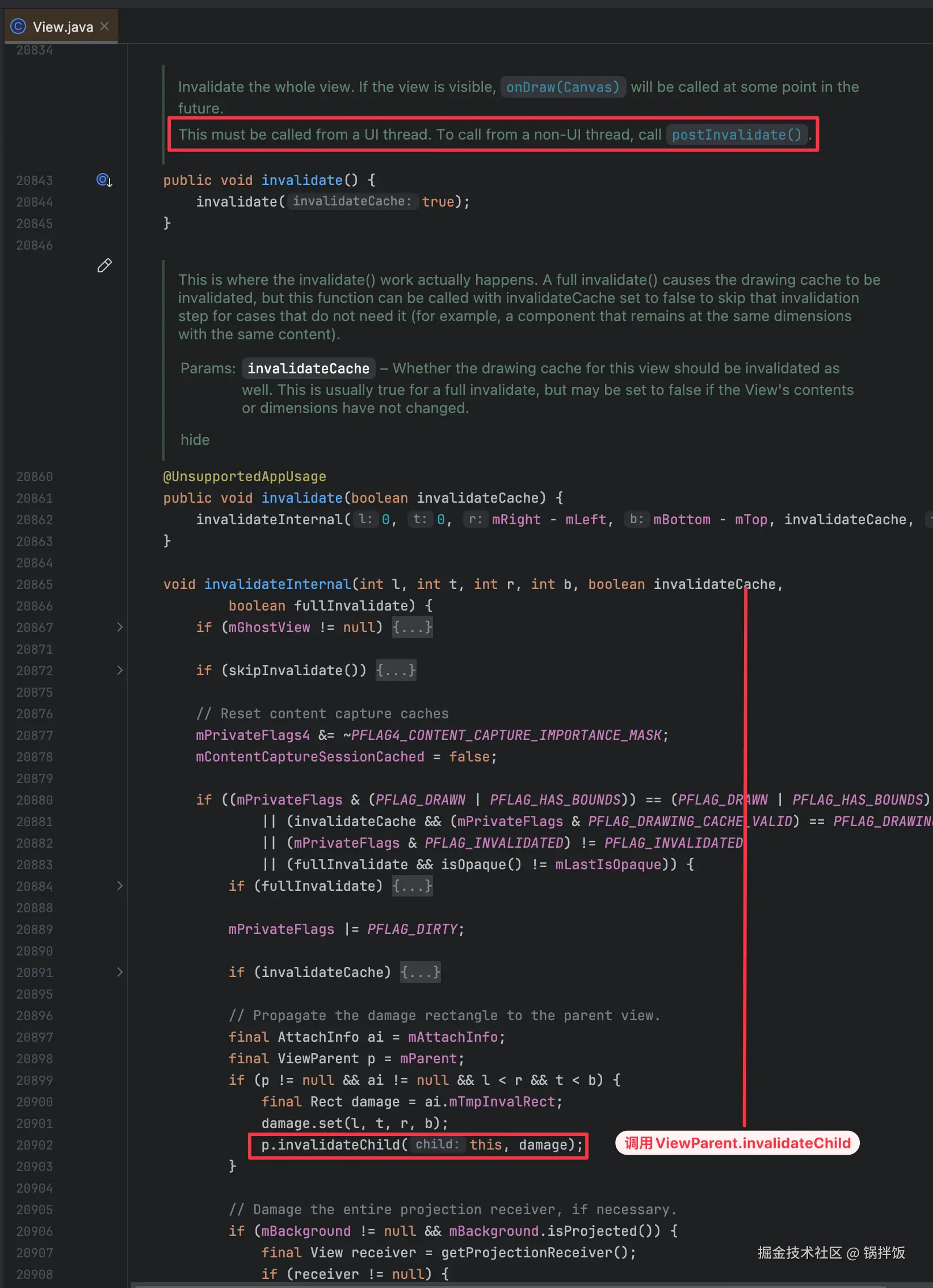Click line number 20889 in the gutter
933x1288 pixels.
pos(34,929)
